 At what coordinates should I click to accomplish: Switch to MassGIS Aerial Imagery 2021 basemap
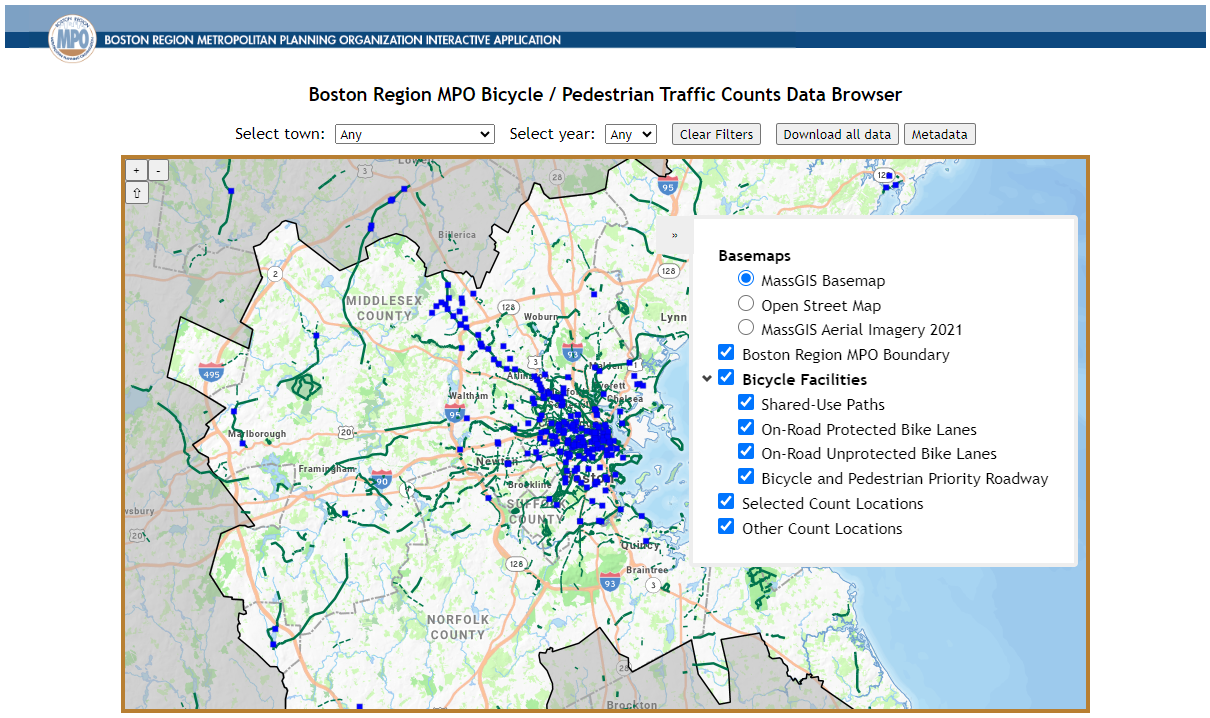tap(745, 328)
